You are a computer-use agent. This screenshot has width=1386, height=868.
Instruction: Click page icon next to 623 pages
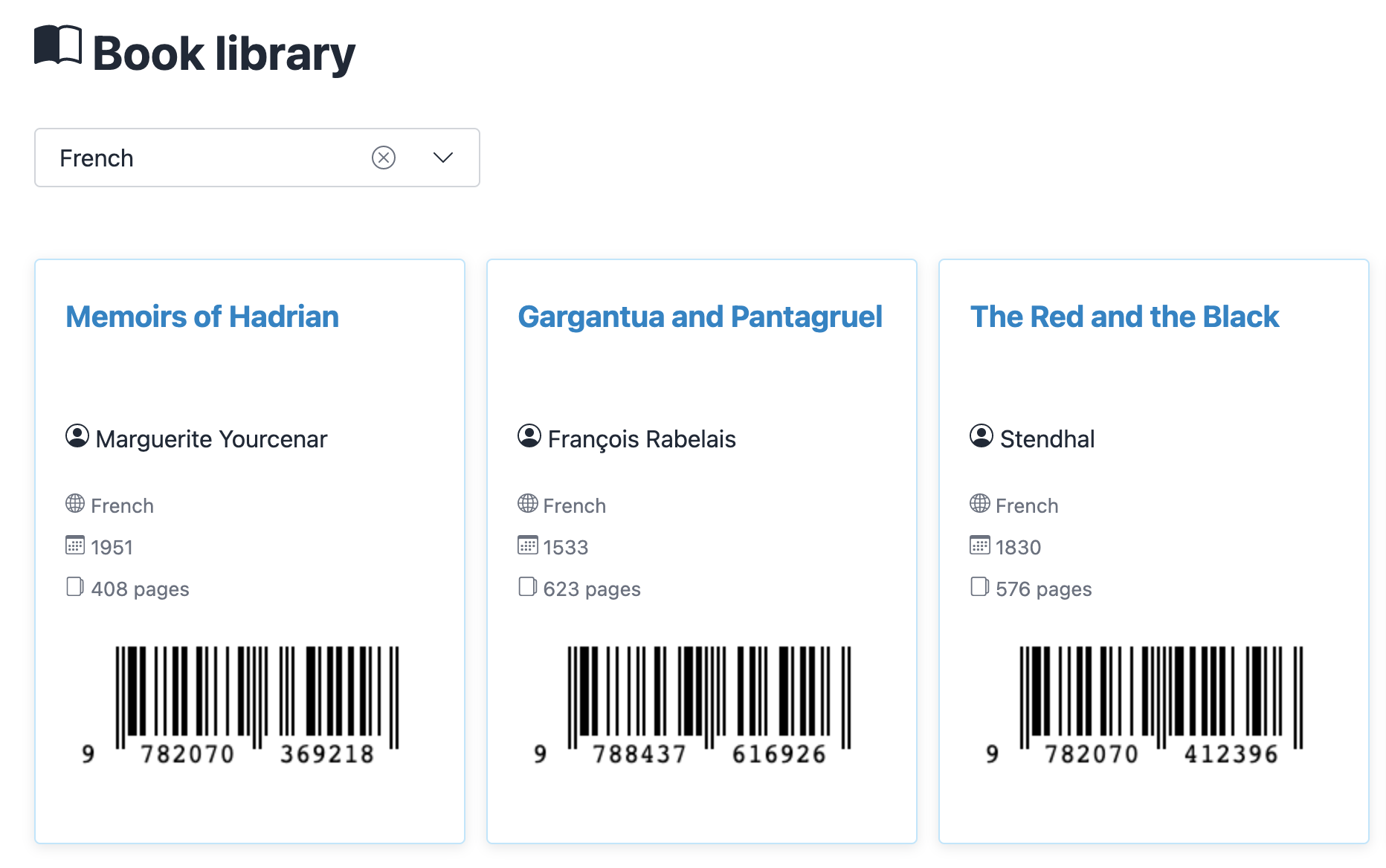point(527,587)
